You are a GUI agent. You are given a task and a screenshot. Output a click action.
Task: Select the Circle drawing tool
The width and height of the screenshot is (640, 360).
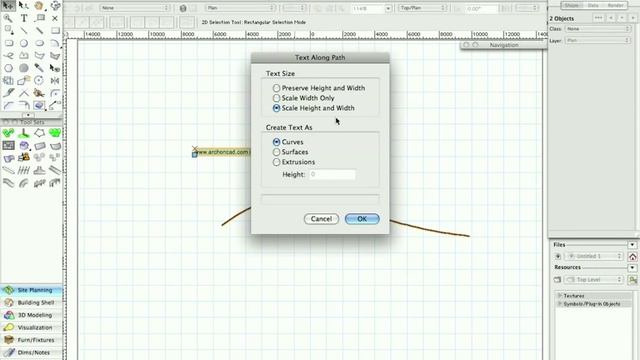coord(24,43)
